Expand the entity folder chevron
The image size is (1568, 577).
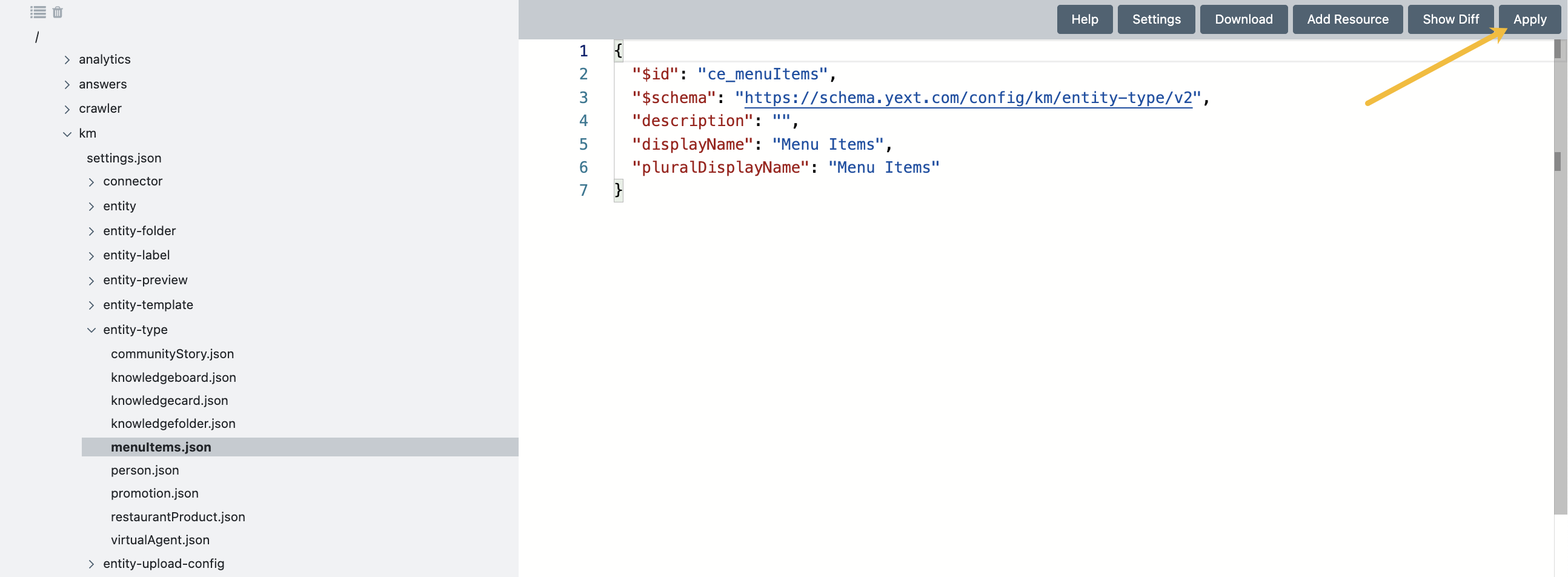tap(91, 206)
